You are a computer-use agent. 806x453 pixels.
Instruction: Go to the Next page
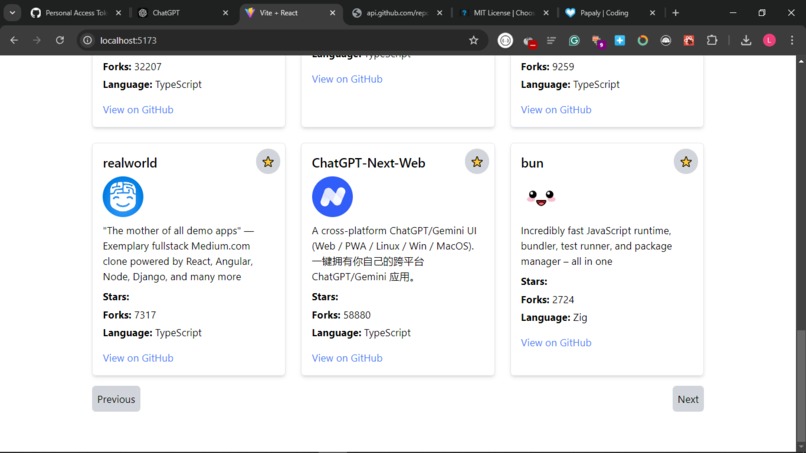tap(688, 399)
